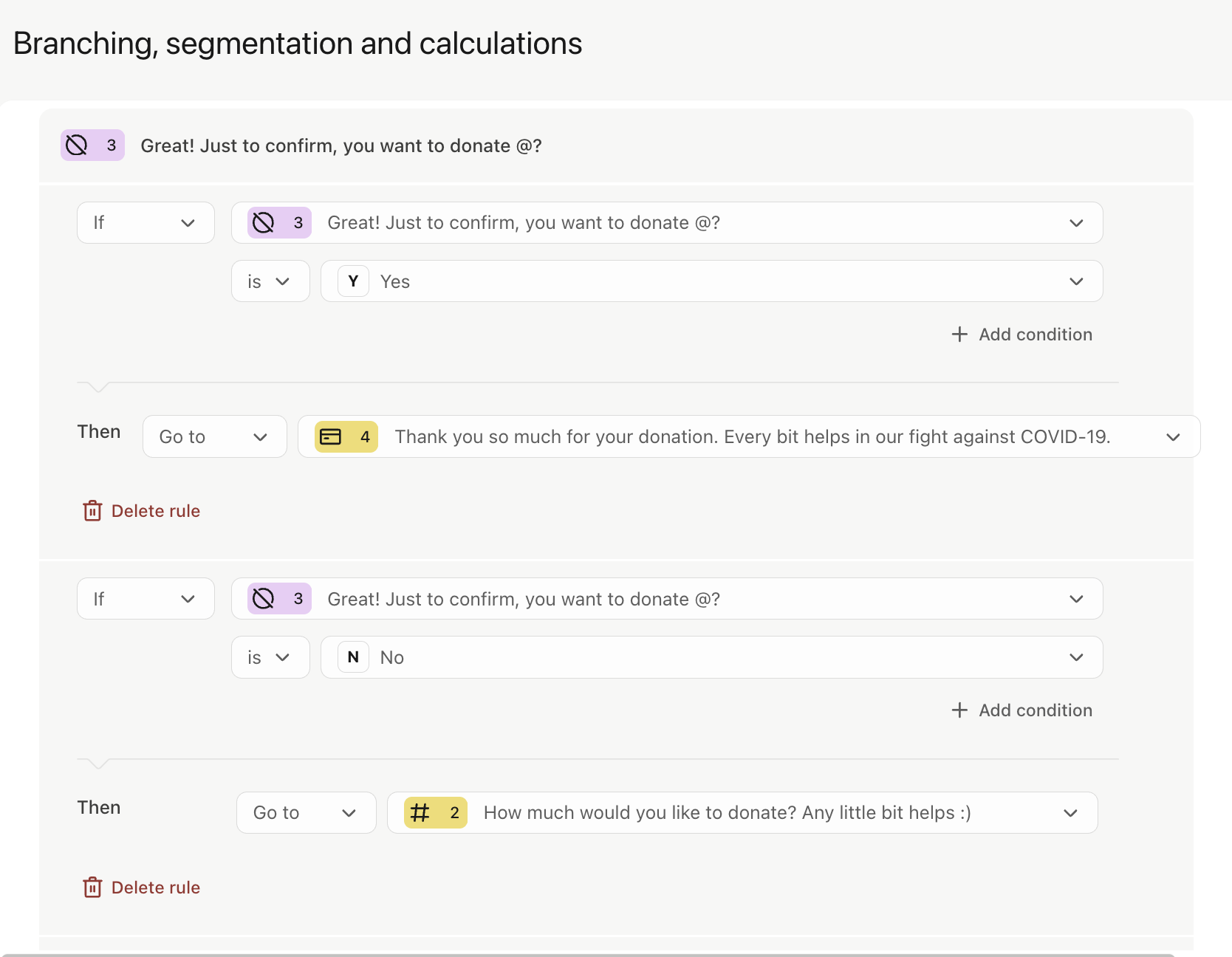
Task: Click the header question text 'Great! Just to confirm'
Action: pos(341,145)
